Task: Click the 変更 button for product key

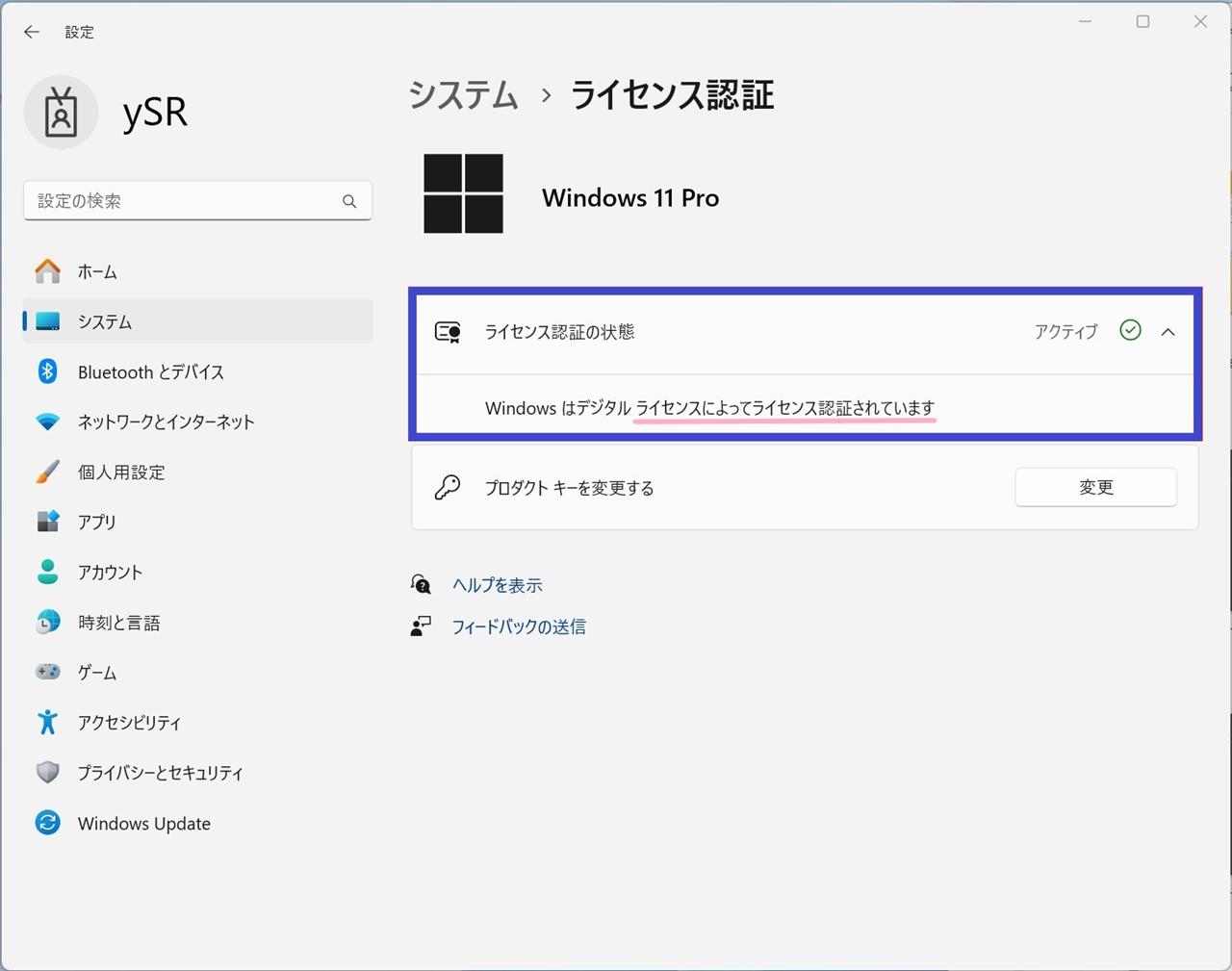Action: click(x=1095, y=487)
